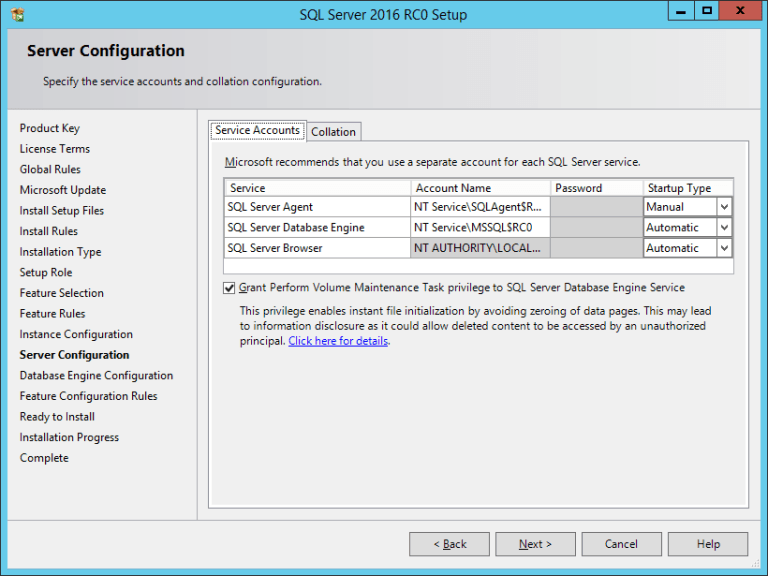Click the Back button

coord(449,544)
